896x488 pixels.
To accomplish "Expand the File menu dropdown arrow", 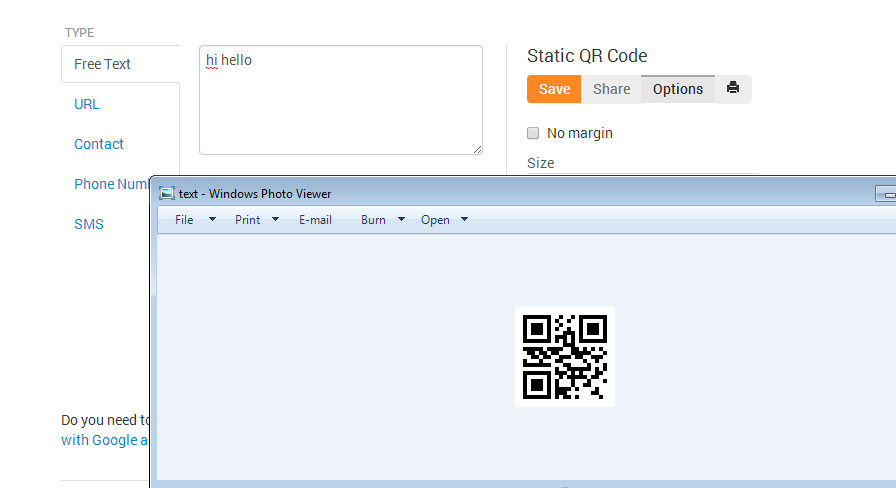I will click(212, 219).
